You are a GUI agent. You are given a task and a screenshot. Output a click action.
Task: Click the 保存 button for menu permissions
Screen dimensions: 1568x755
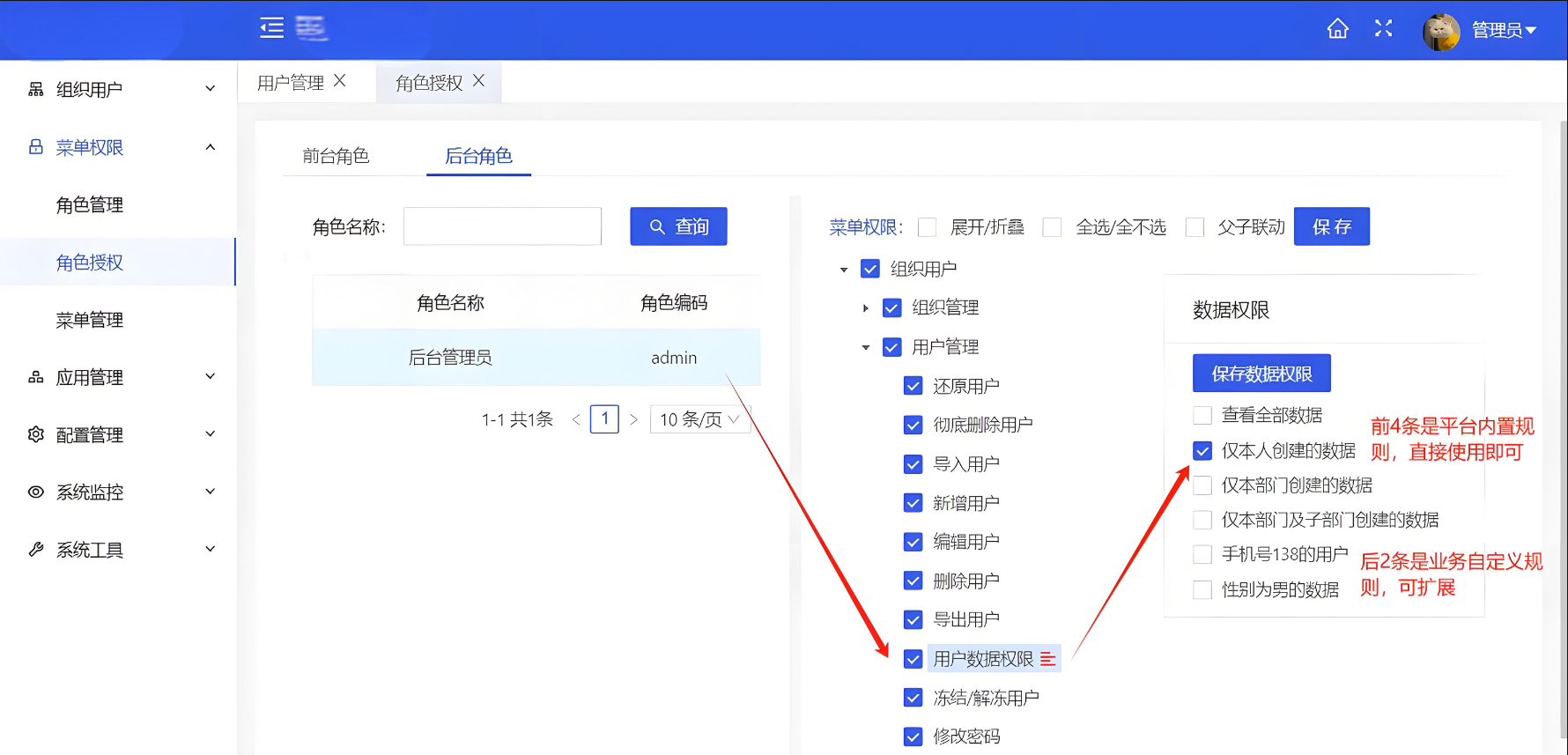pos(1332,226)
